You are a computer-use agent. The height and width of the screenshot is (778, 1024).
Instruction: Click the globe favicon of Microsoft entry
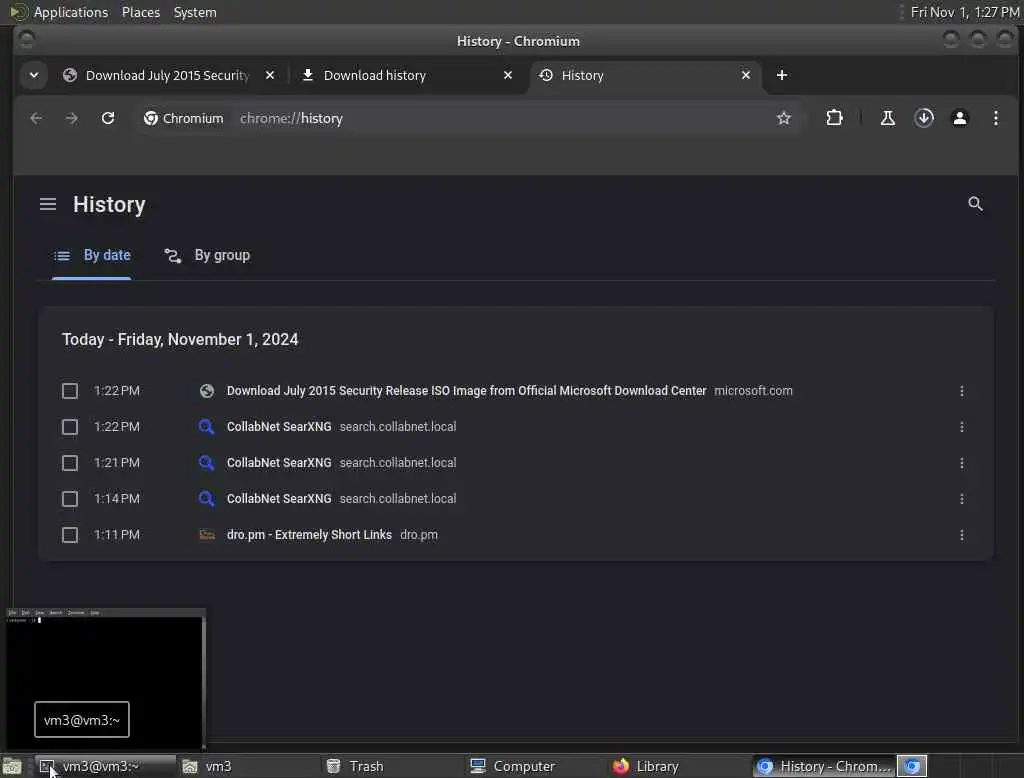coord(206,391)
